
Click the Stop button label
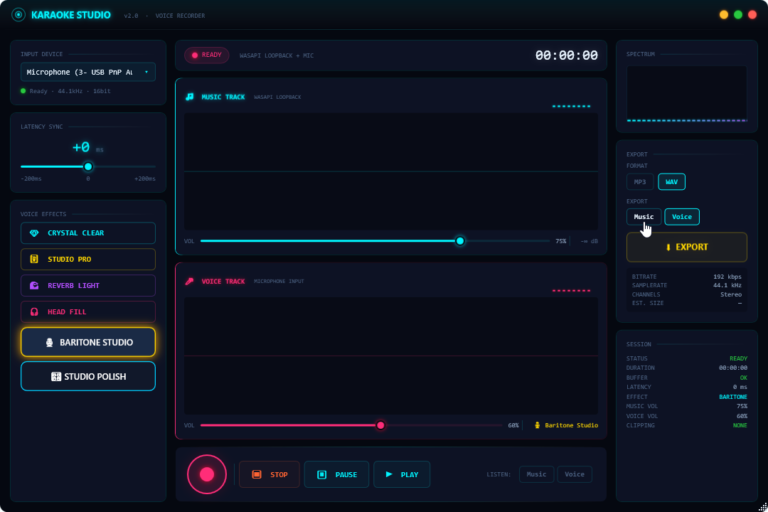click(279, 475)
